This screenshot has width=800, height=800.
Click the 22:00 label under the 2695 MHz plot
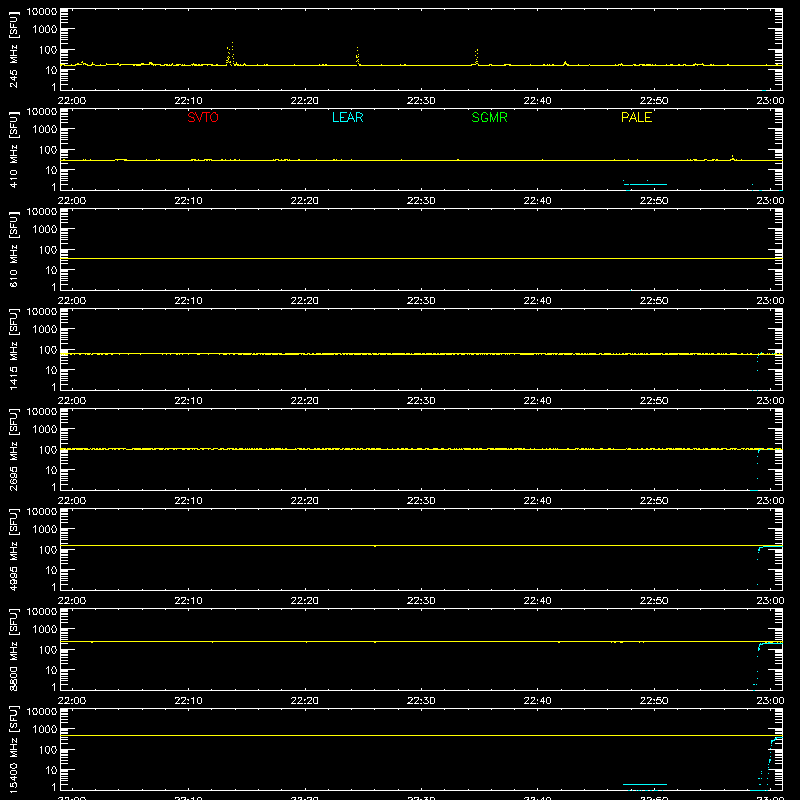72,501
